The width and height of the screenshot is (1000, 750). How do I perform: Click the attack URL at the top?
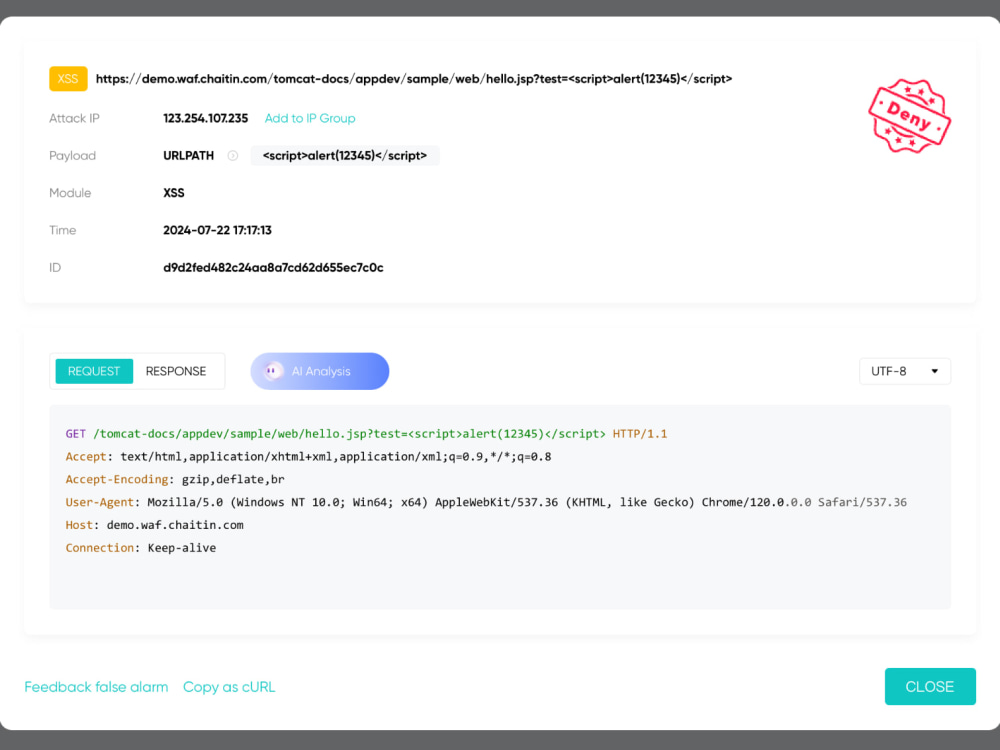414,79
